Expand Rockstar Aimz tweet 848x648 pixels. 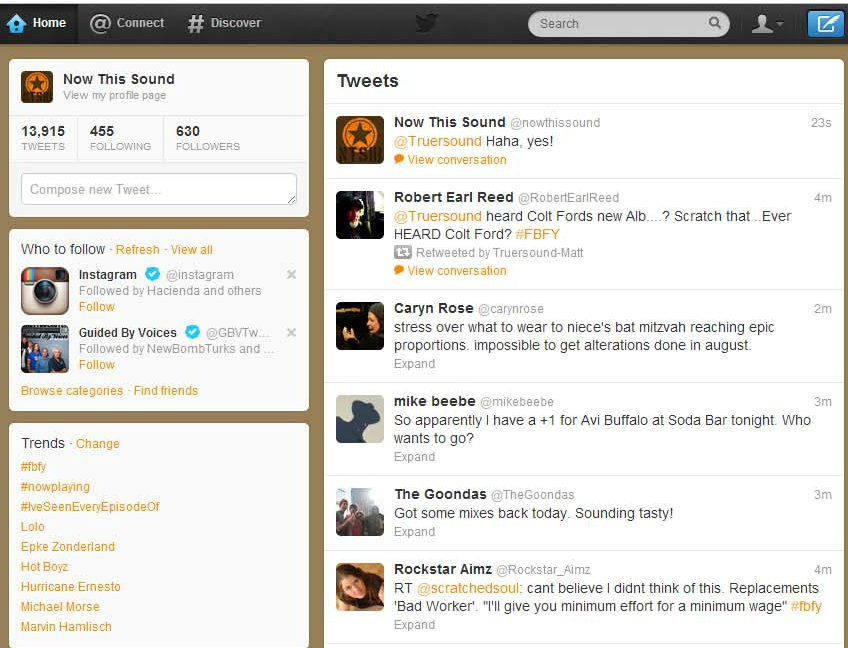click(414, 625)
